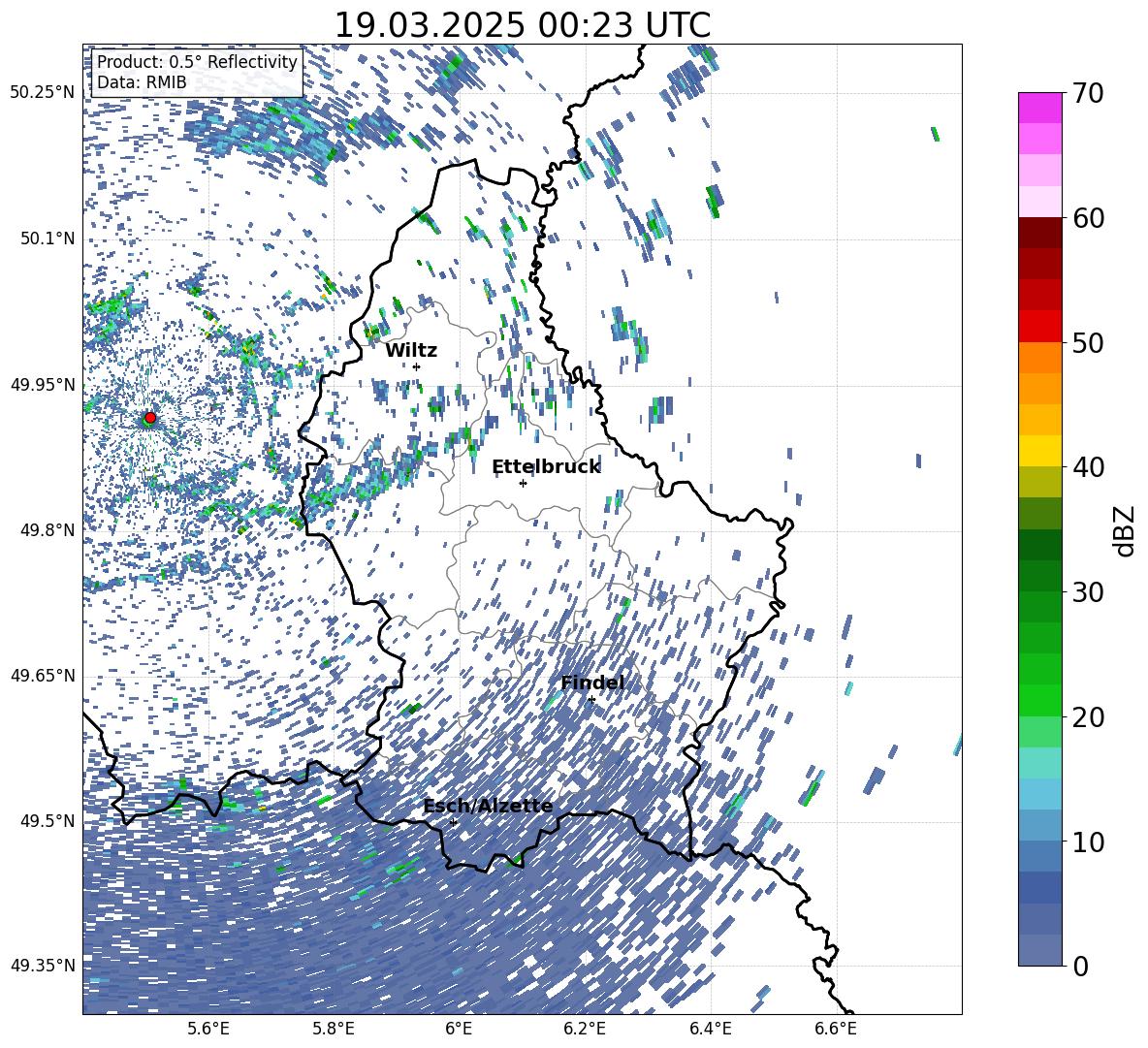This screenshot has height=1048, width=1148.
Task: Click the 49.65°N latitude label
Action: [43, 675]
